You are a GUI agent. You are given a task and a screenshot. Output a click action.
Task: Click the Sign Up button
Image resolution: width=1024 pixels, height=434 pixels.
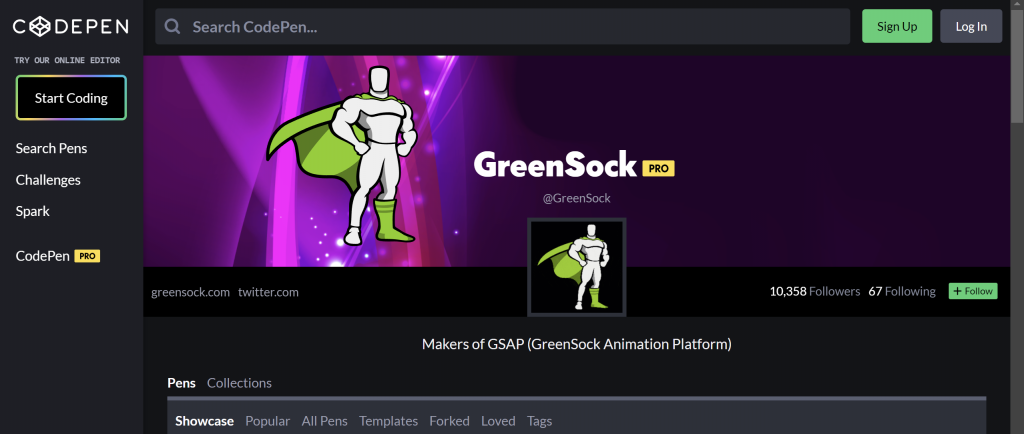coord(897,26)
